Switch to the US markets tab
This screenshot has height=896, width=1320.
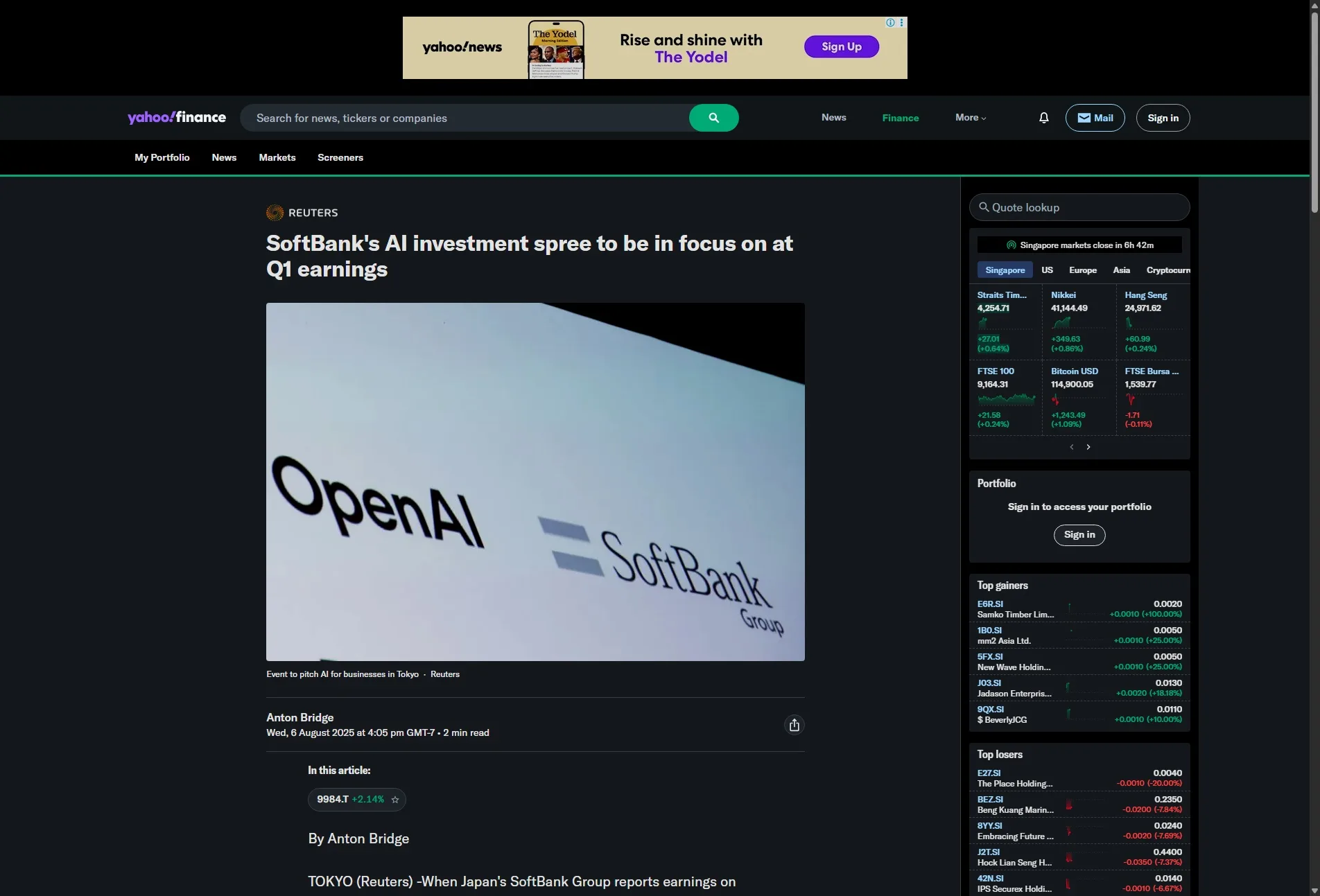click(x=1047, y=270)
